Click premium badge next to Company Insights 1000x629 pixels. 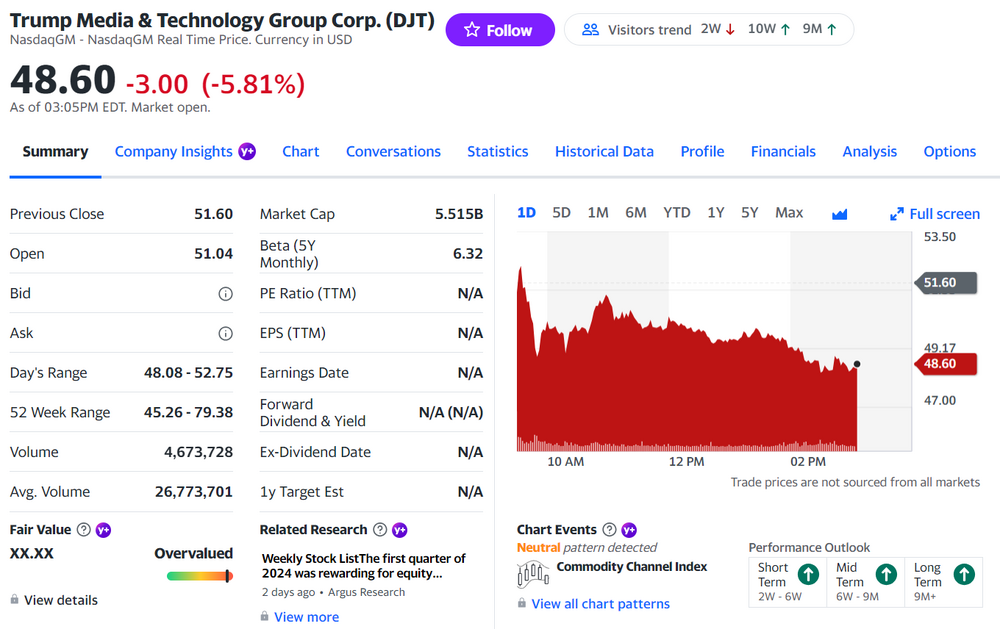247,152
